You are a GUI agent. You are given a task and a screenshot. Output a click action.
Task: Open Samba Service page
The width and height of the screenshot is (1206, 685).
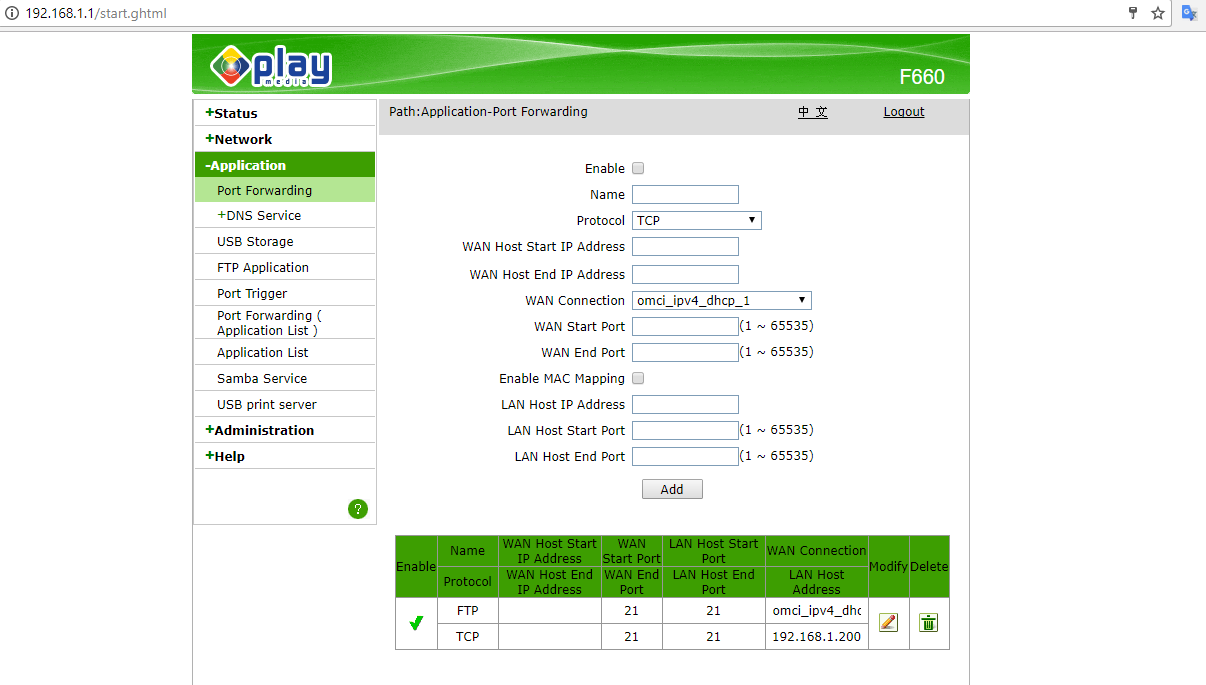click(262, 378)
